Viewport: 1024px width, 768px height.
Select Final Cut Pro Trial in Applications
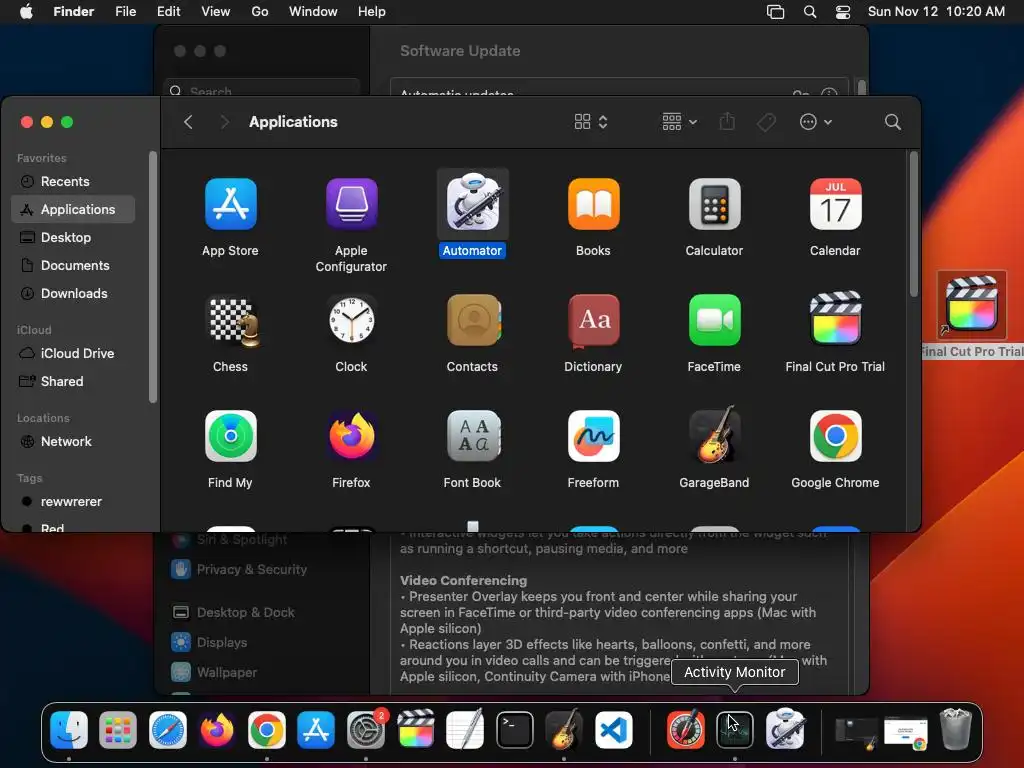point(835,319)
